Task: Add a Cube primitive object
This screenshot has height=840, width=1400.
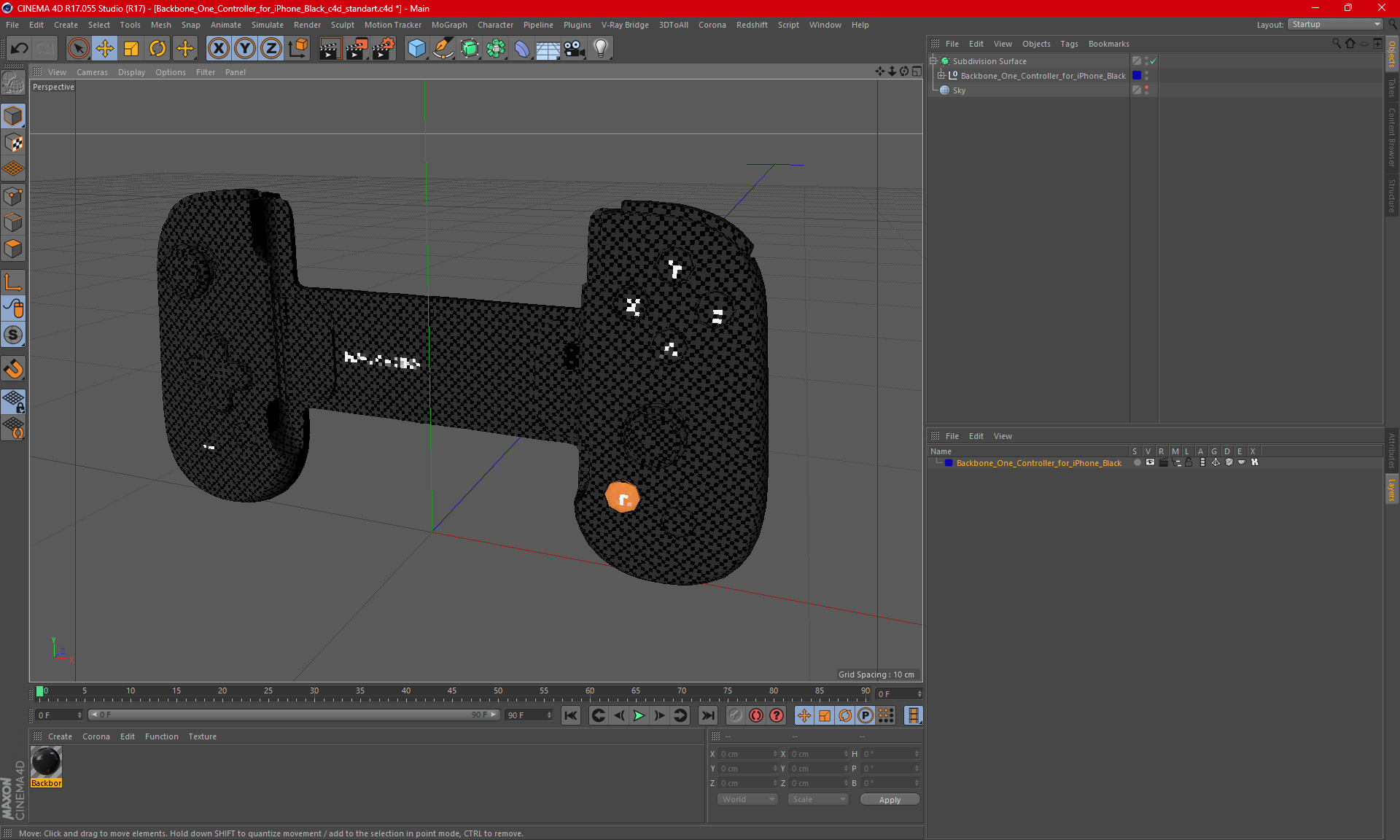Action: click(416, 49)
